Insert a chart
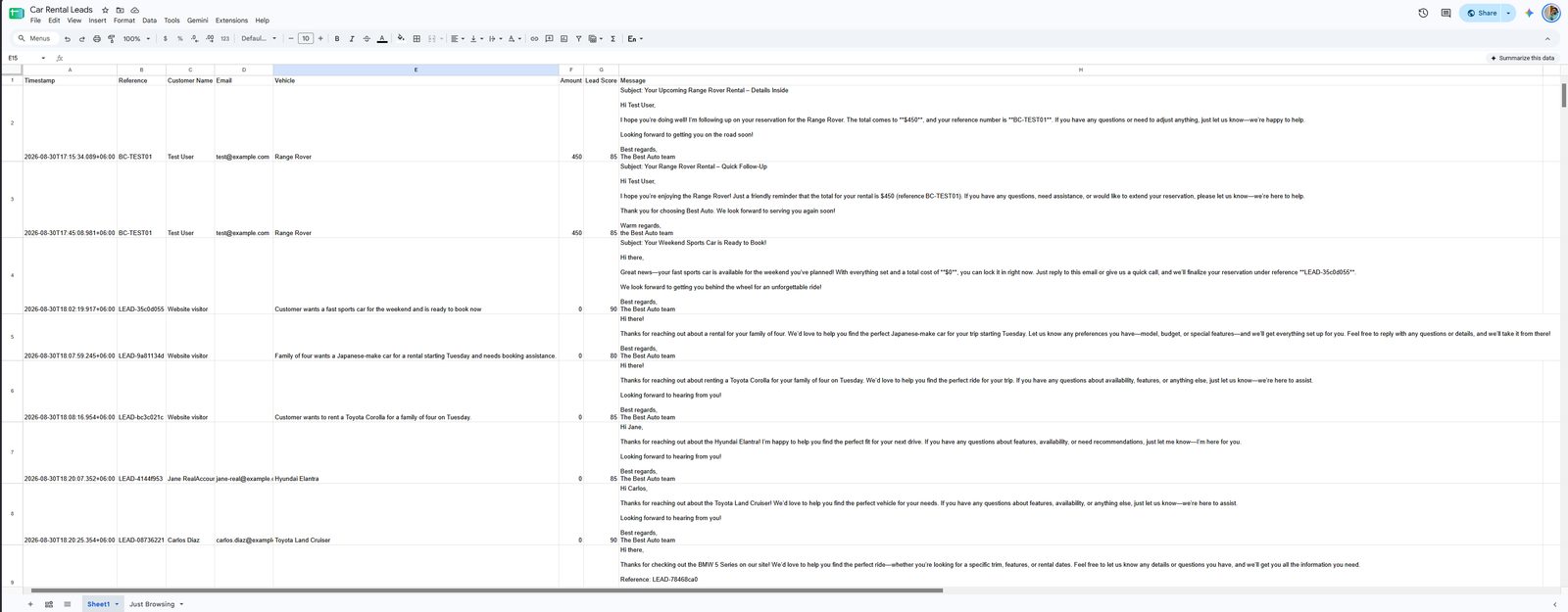Screen dimensions: 1568x612 click(x=563, y=39)
